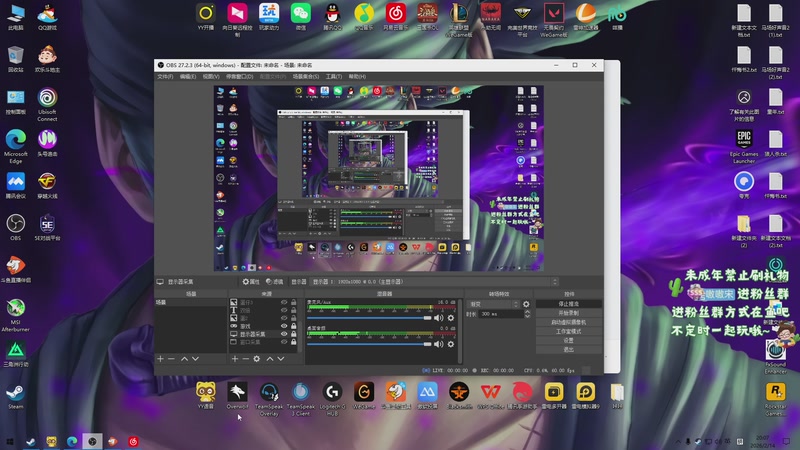Image resolution: width=800 pixels, height=450 pixels.
Task: Increase transition duration with stepper up arrow
Action: pyautogui.click(x=527, y=312)
